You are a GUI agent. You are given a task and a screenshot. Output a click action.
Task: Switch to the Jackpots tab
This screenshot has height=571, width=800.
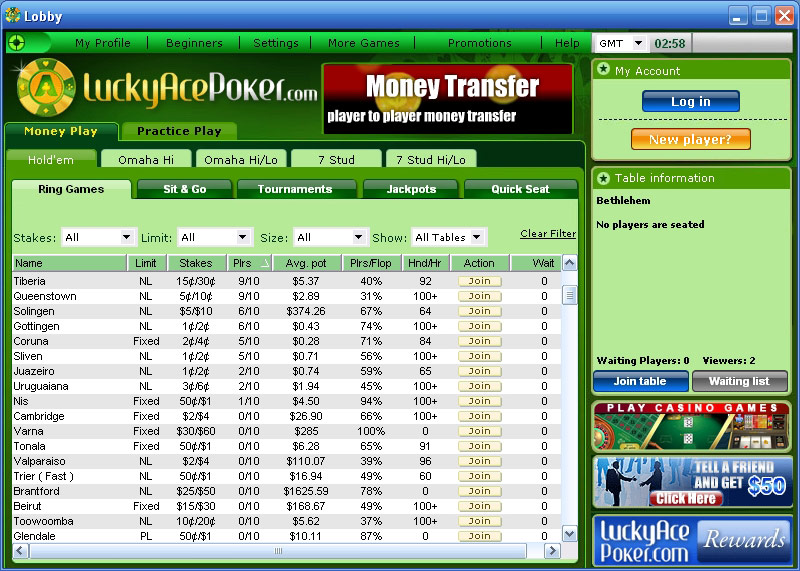click(411, 189)
